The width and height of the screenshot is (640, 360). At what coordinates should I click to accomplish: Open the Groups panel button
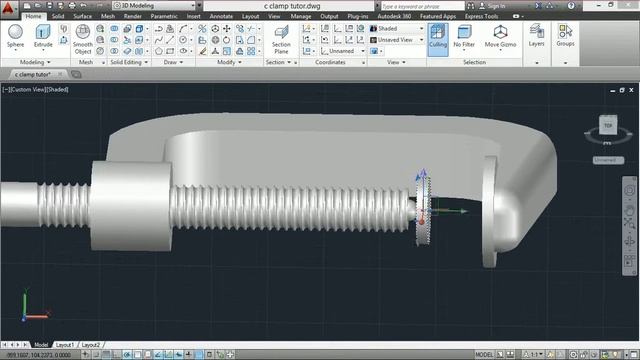pyautogui.click(x=565, y=36)
